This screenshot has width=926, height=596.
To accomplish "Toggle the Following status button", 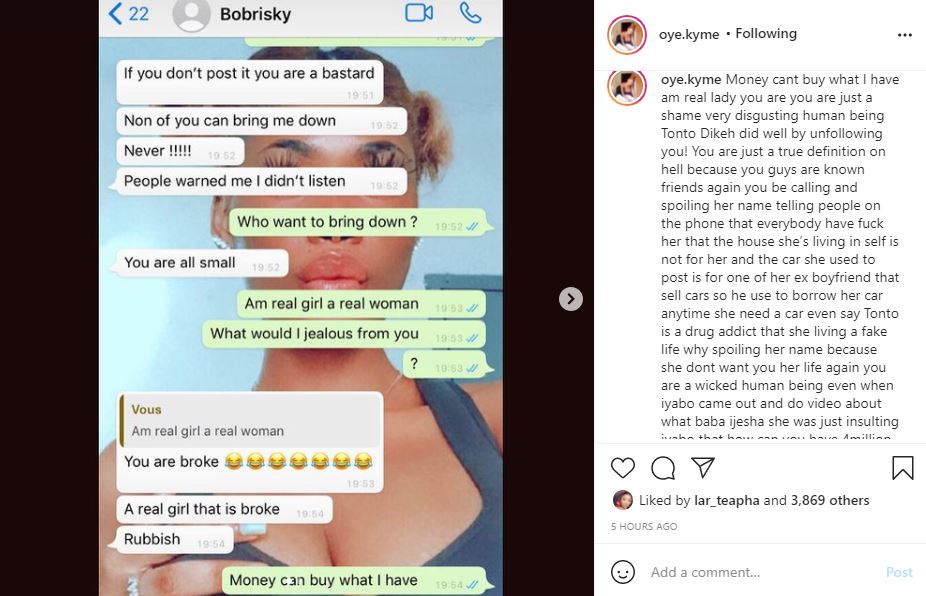I will pos(765,34).
